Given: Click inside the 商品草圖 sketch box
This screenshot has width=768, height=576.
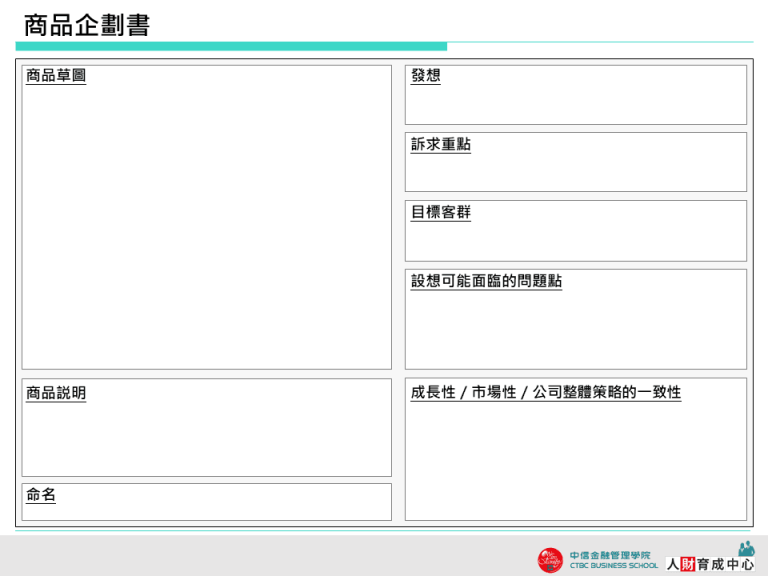Looking at the screenshot, I should coord(206,230).
